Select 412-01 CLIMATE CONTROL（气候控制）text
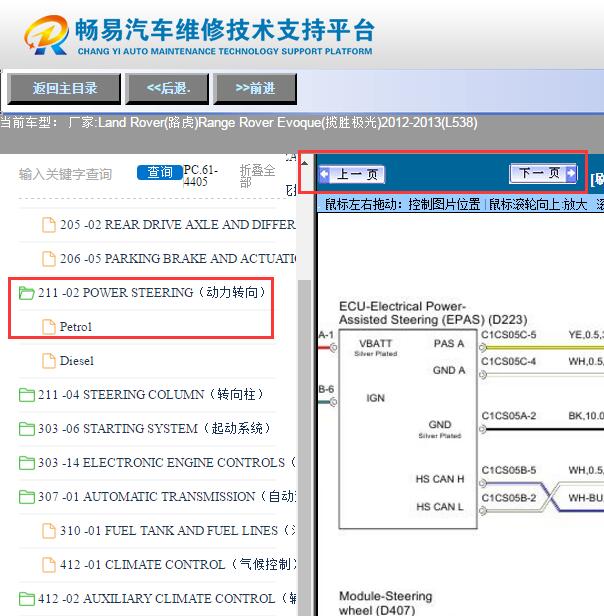Screen dimensions: 604x616 tap(178, 564)
